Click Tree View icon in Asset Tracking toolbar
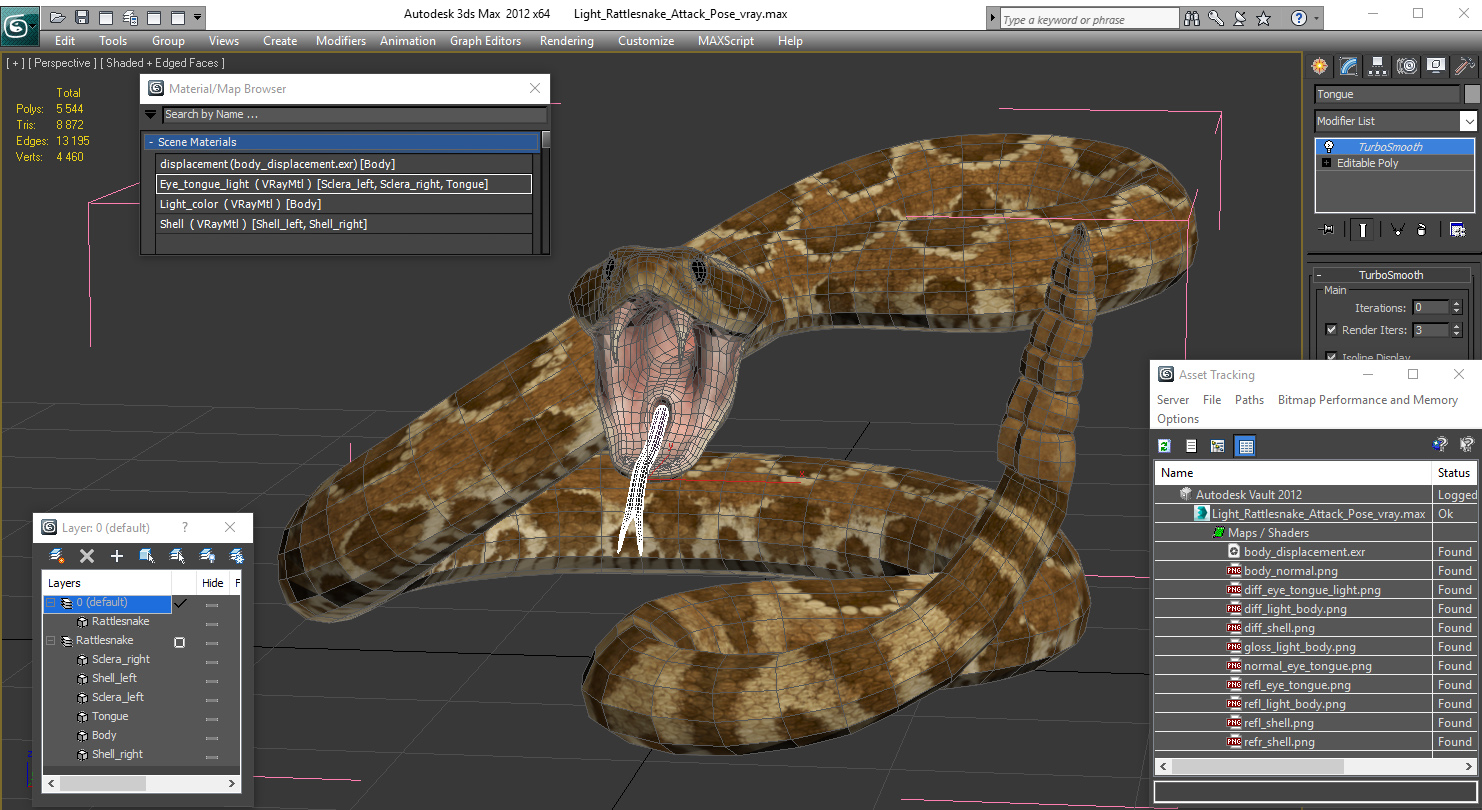 click(1218, 446)
